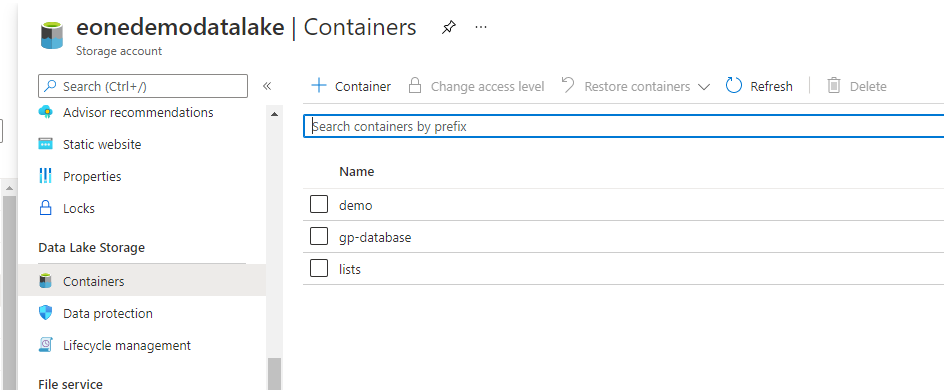Select Change access level text
Image resolution: width=944 pixels, height=390 pixels.
coord(488,87)
